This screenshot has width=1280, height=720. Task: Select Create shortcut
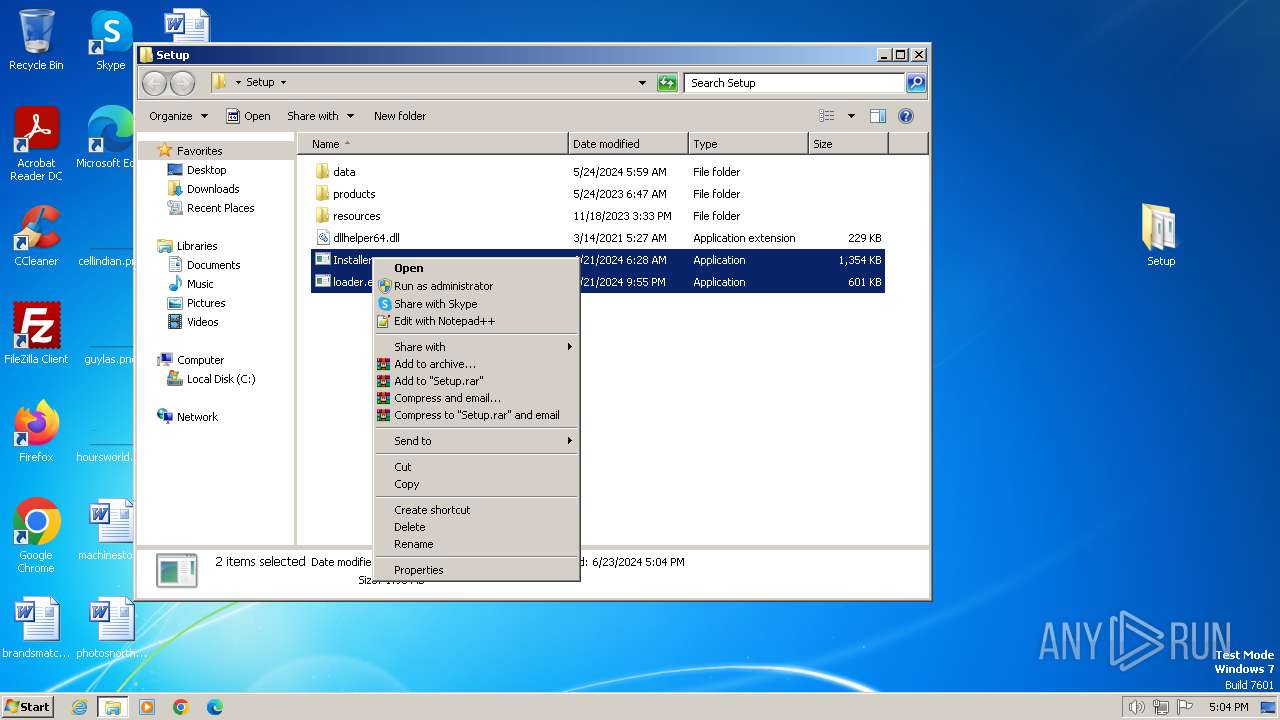[476, 510]
